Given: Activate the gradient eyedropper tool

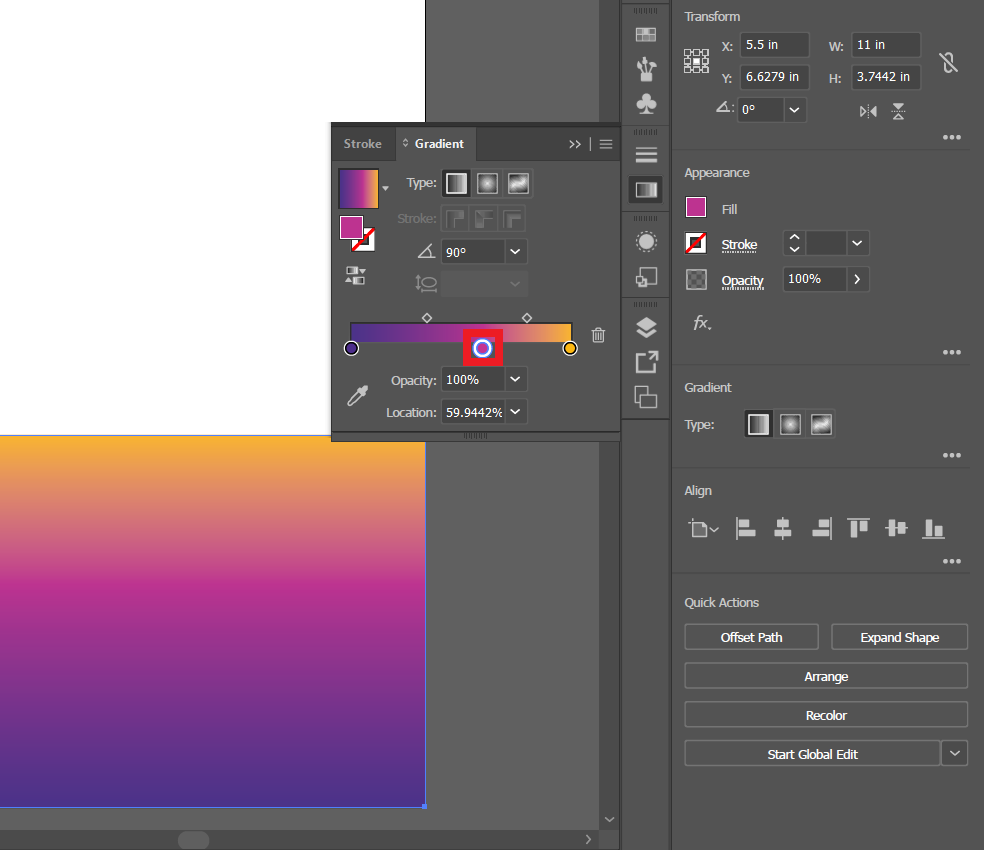Looking at the screenshot, I should click(x=356, y=395).
